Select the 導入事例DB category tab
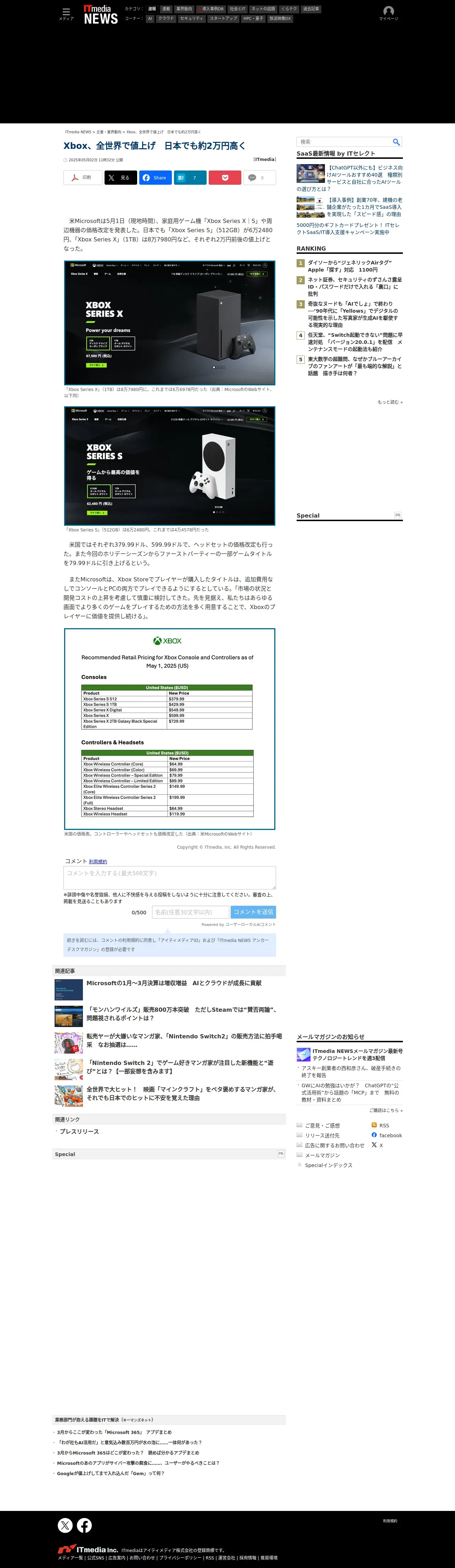This screenshot has height=1568, width=455. click(x=210, y=9)
